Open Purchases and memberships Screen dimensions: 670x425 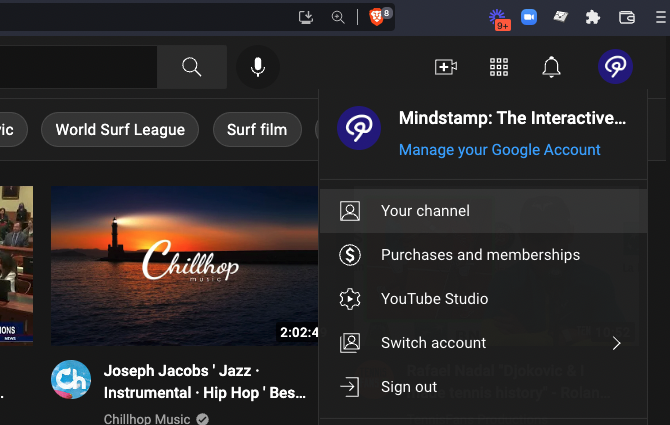point(480,255)
